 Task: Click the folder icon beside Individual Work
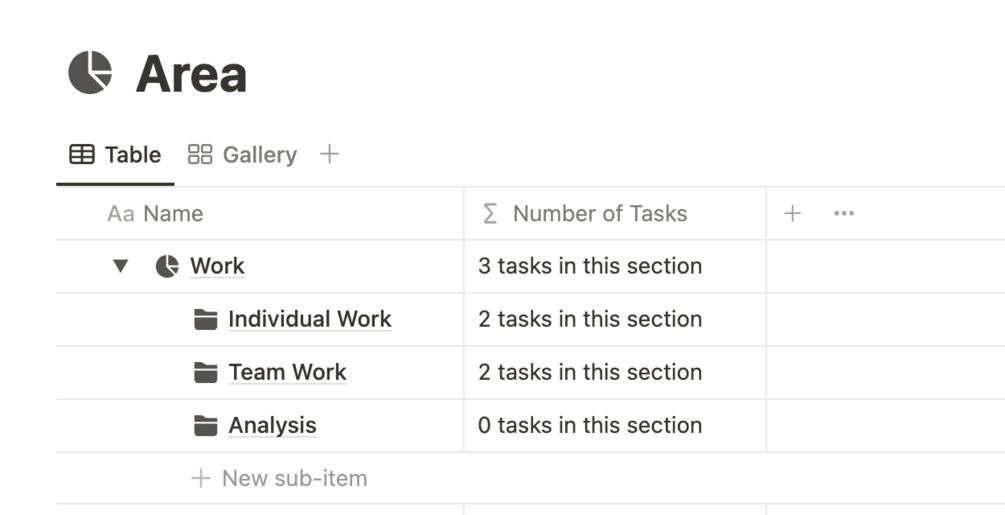(205, 319)
